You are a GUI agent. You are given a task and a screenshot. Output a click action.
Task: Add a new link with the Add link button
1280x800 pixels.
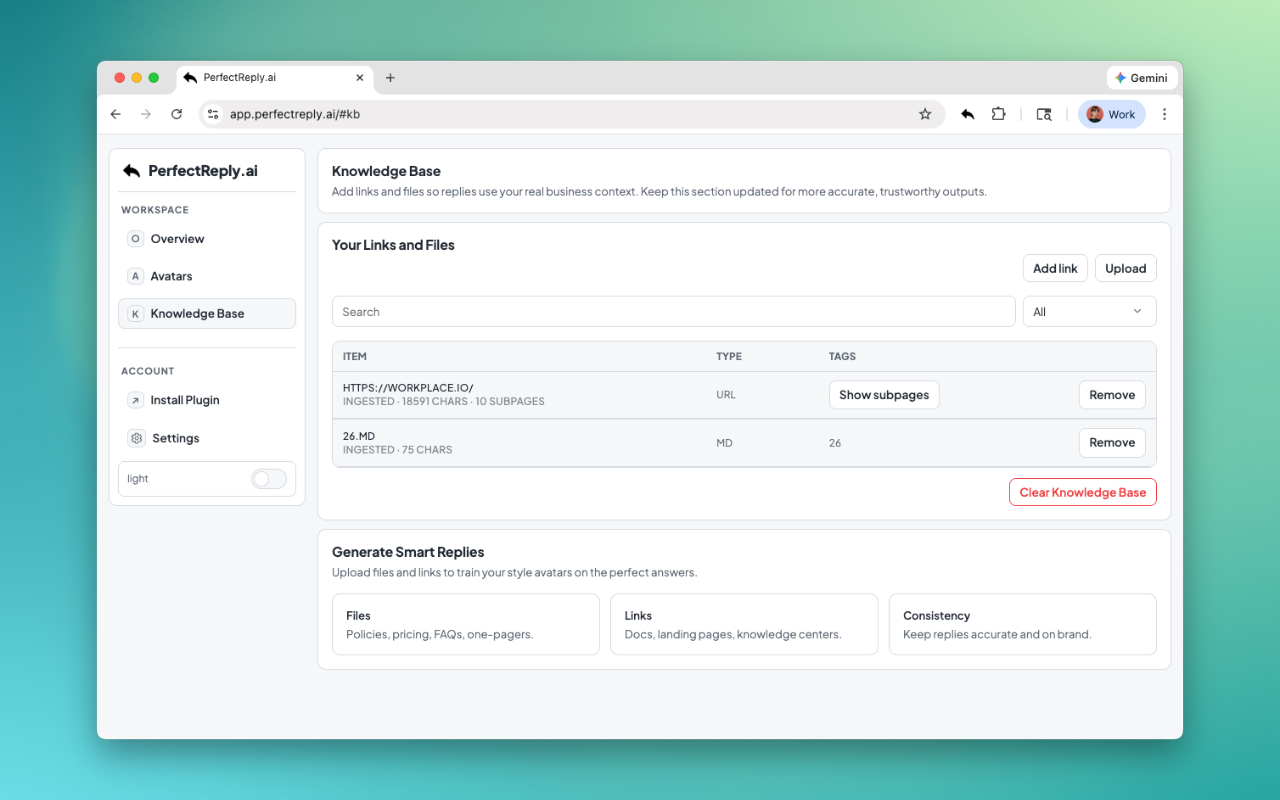(1055, 268)
